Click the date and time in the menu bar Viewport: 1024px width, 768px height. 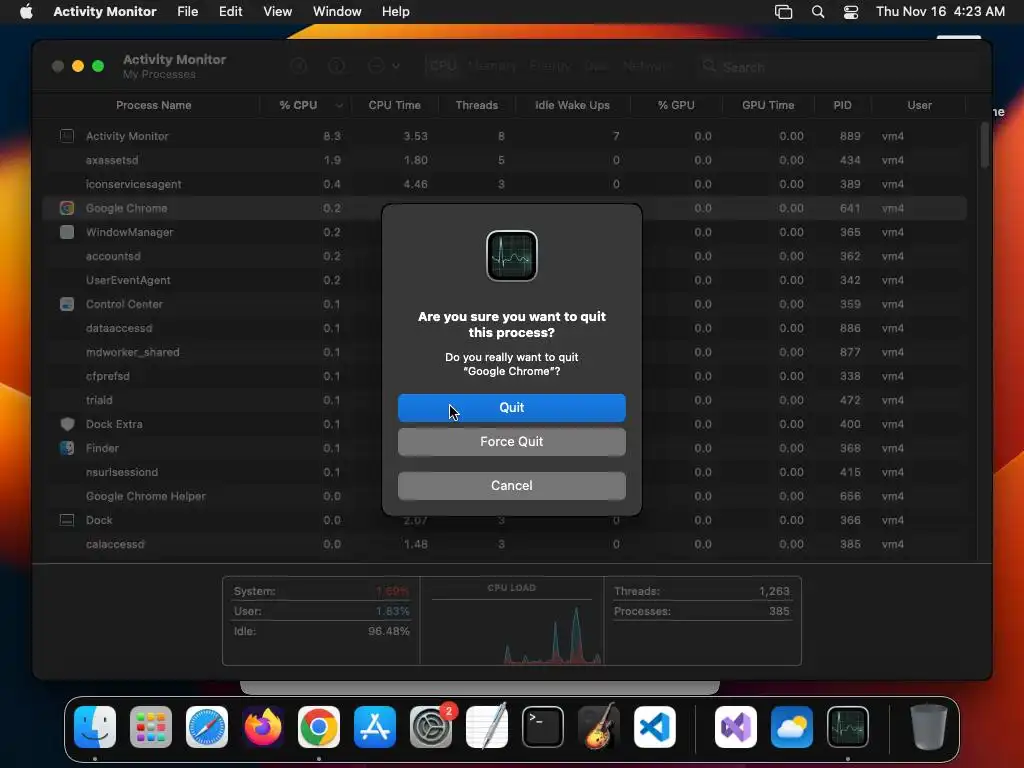point(940,12)
